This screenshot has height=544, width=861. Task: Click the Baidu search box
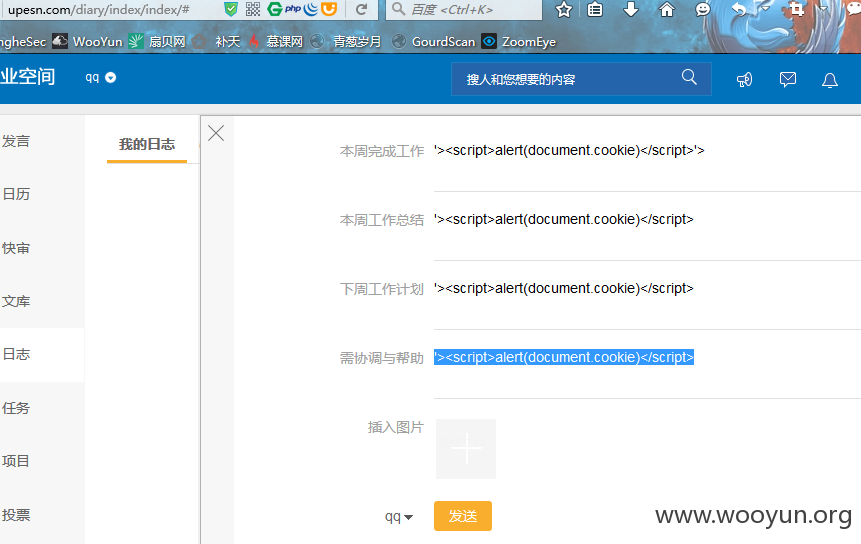click(x=464, y=9)
